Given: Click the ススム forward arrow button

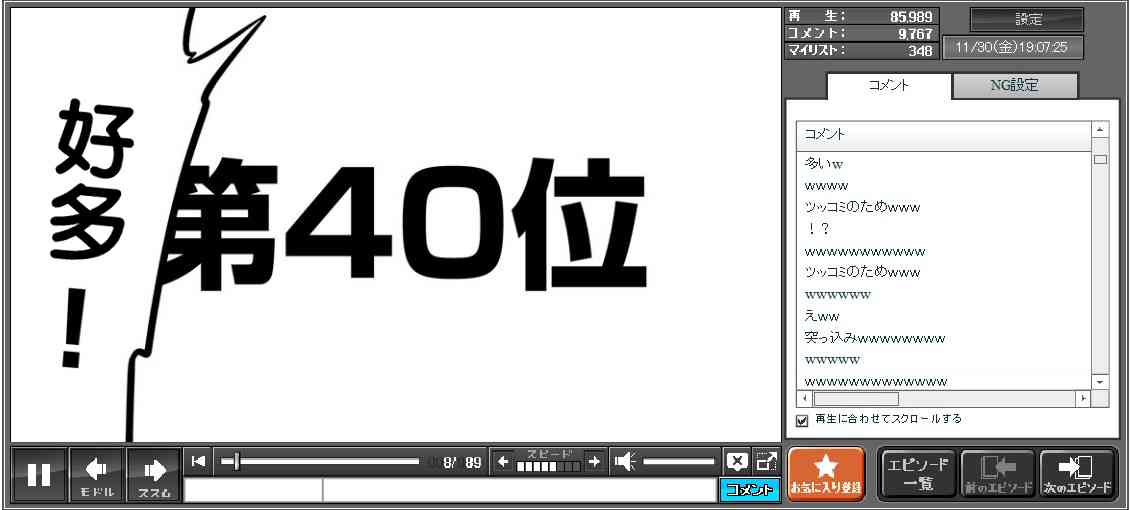Looking at the screenshot, I should [154, 474].
